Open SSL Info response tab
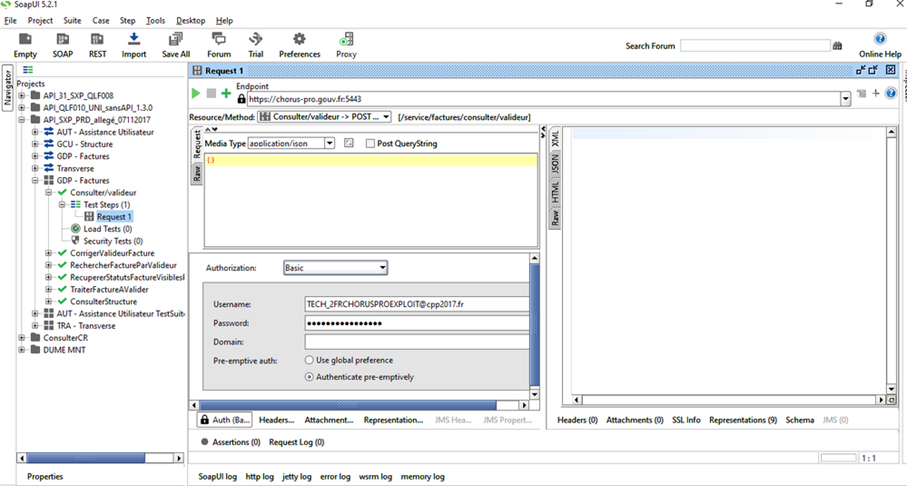Image resolution: width=907 pixels, height=486 pixels. [x=686, y=420]
